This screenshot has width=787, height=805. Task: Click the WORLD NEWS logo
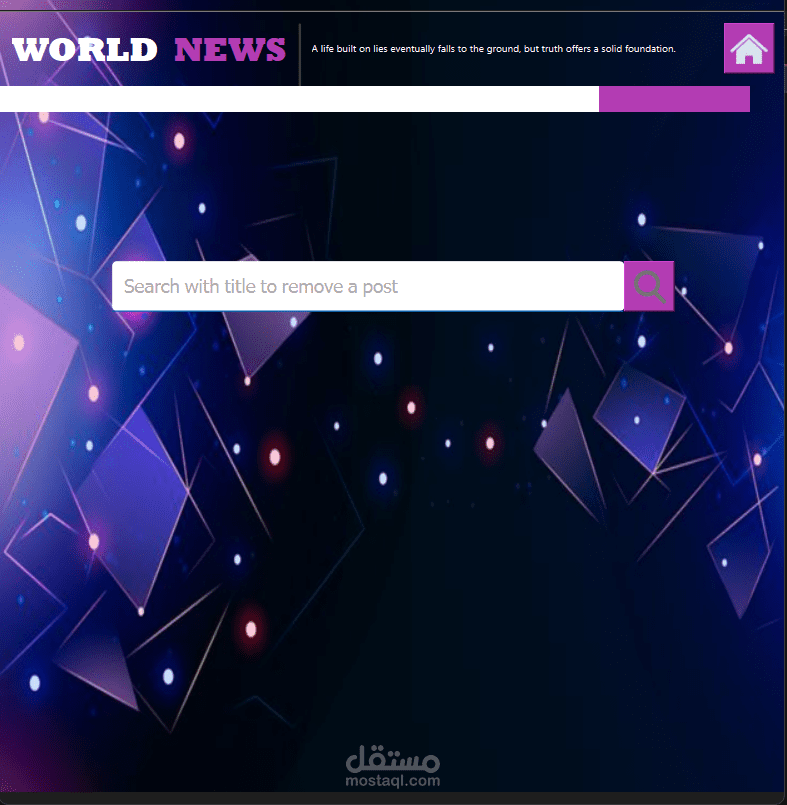point(149,50)
